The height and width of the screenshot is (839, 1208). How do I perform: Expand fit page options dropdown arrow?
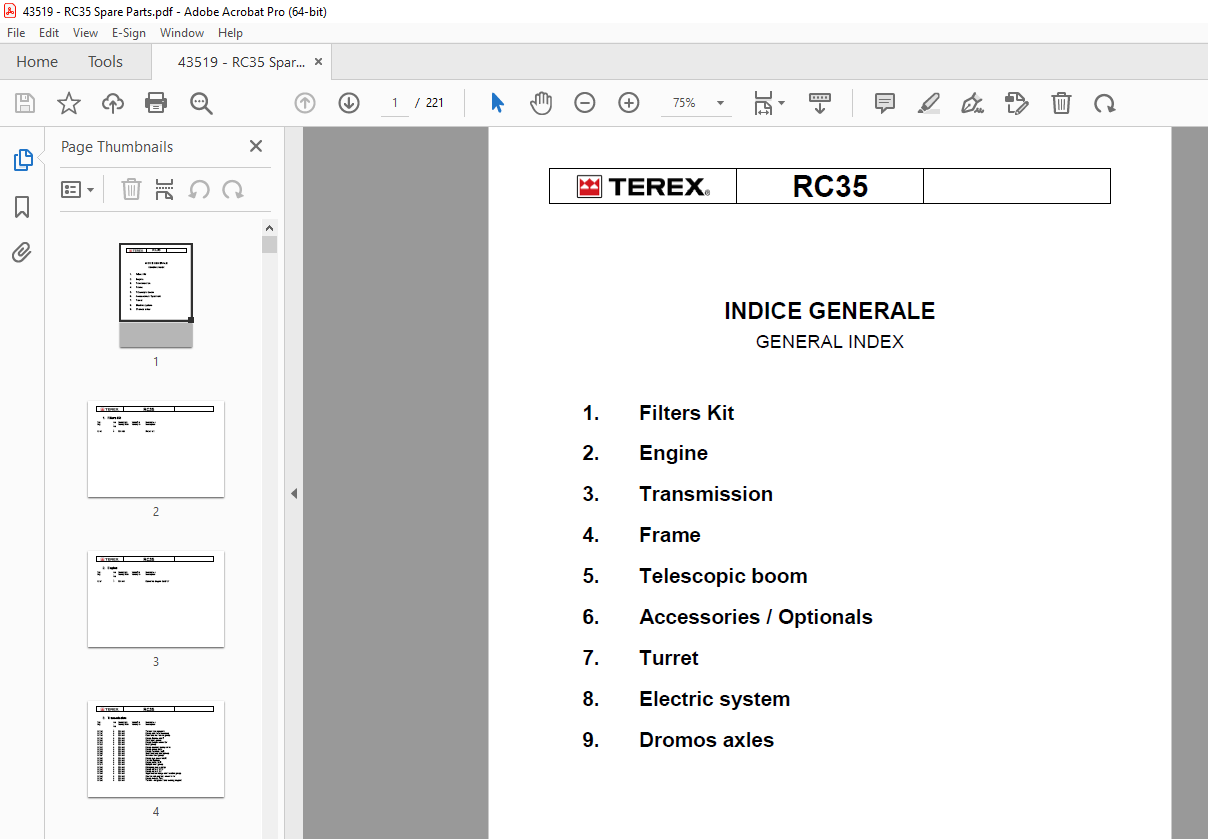782,103
